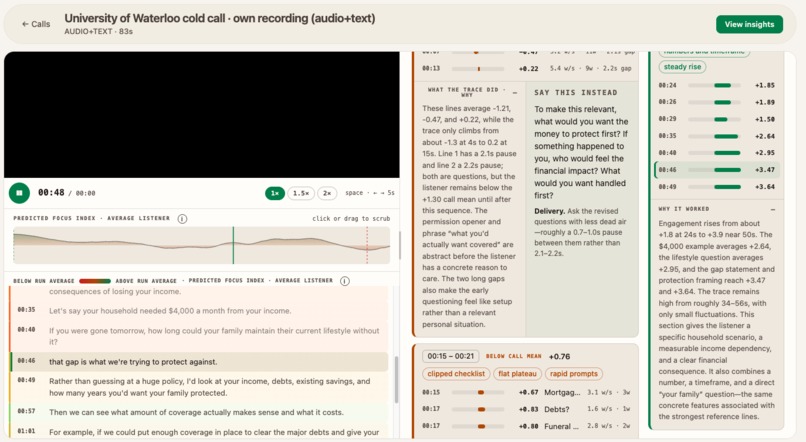Click the rapid prompts tag
The width and height of the screenshot is (806, 442).
pos(574,374)
